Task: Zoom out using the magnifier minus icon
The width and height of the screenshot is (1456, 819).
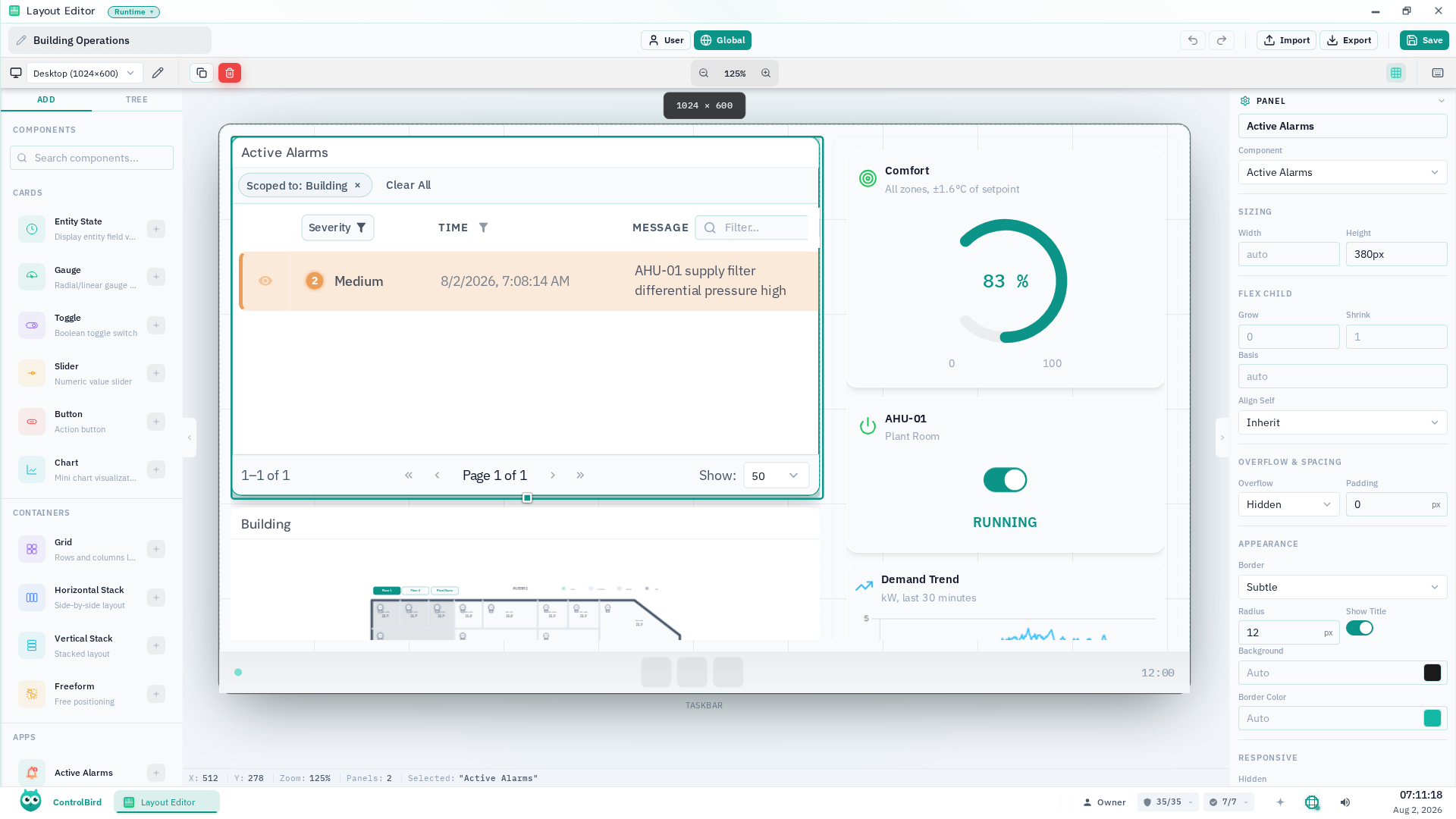Action: [x=704, y=73]
